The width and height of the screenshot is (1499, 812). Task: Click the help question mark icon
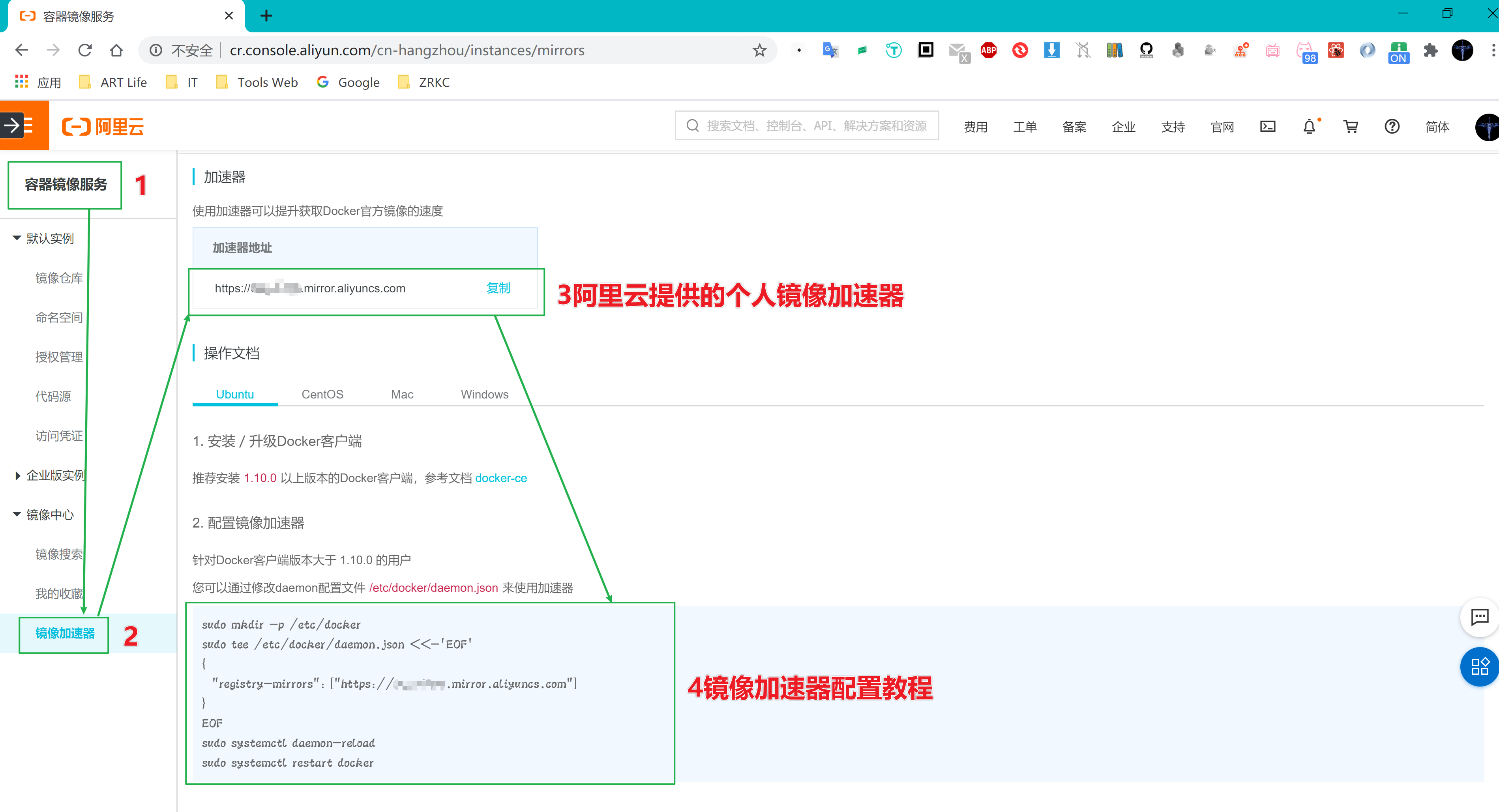1391,126
